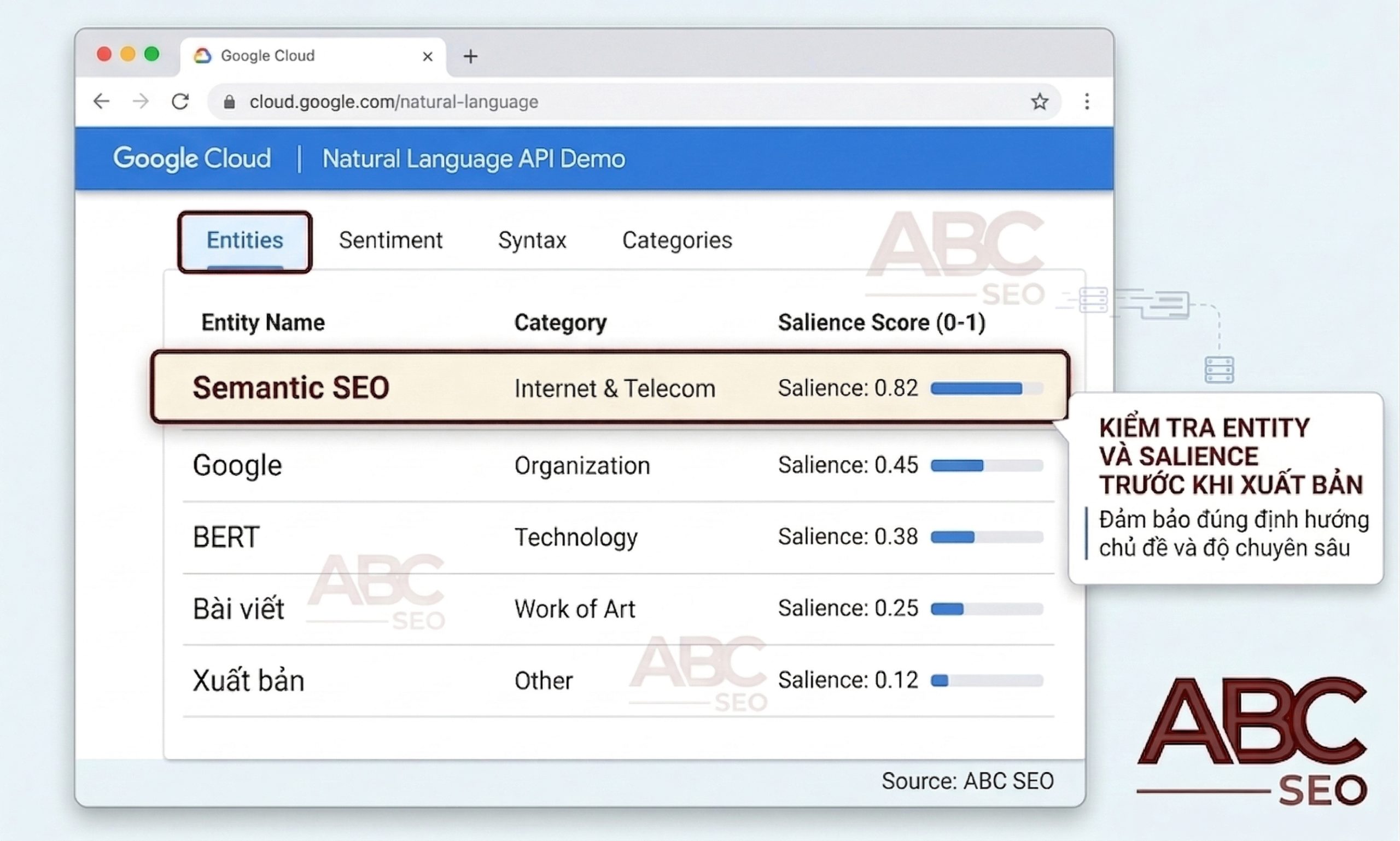The width and height of the screenshot is (1400, 841).
Task: Switch to the Entities tab
Action: (x=245, y=242)
